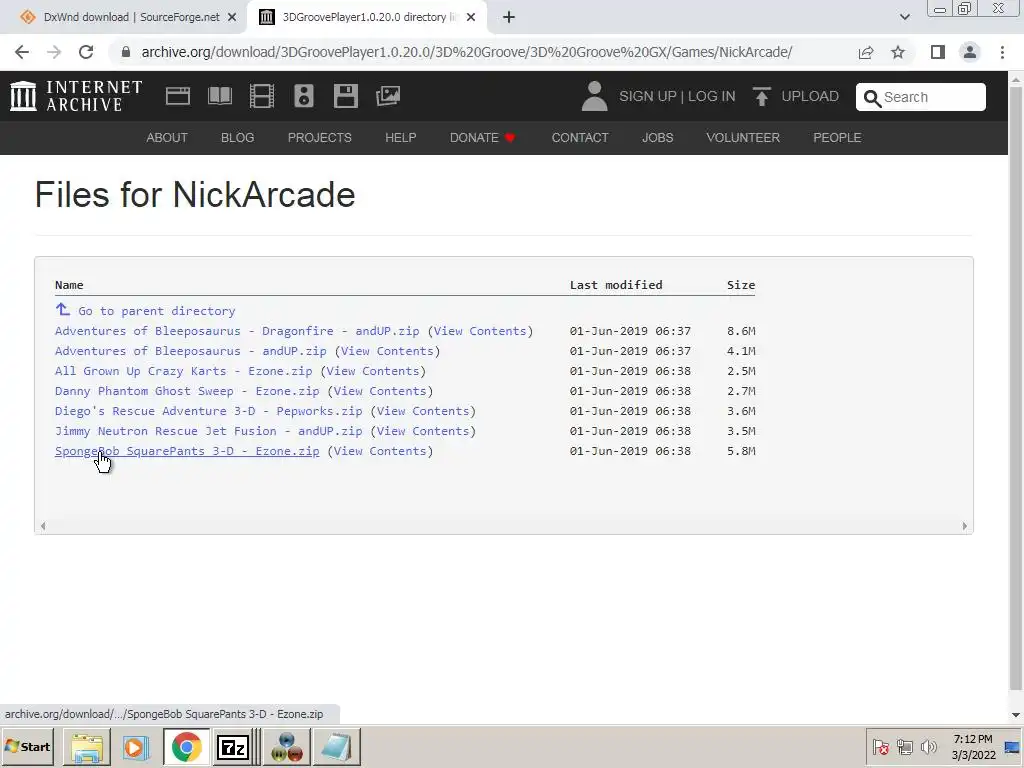The image size is (1024, 768).
Task: Open the Video film icon in the header
Action: pyautogui.click(x=262, y=96)
